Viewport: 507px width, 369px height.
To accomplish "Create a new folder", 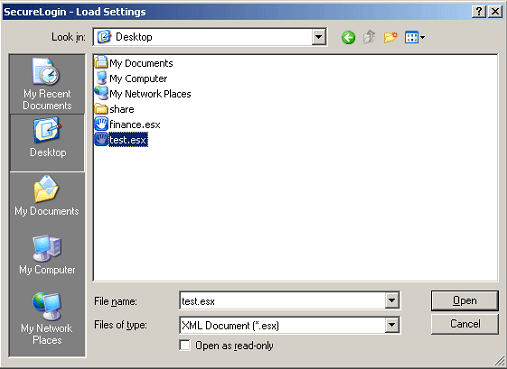I will click(390, 37).
